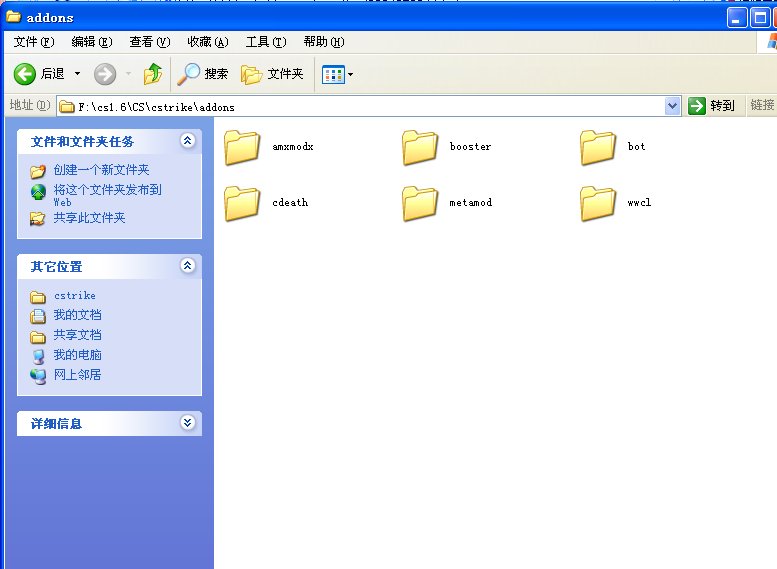Expand the 详细信息 panel
The height and width of the screenshot is (569, 777).
[x=187, y=423]
